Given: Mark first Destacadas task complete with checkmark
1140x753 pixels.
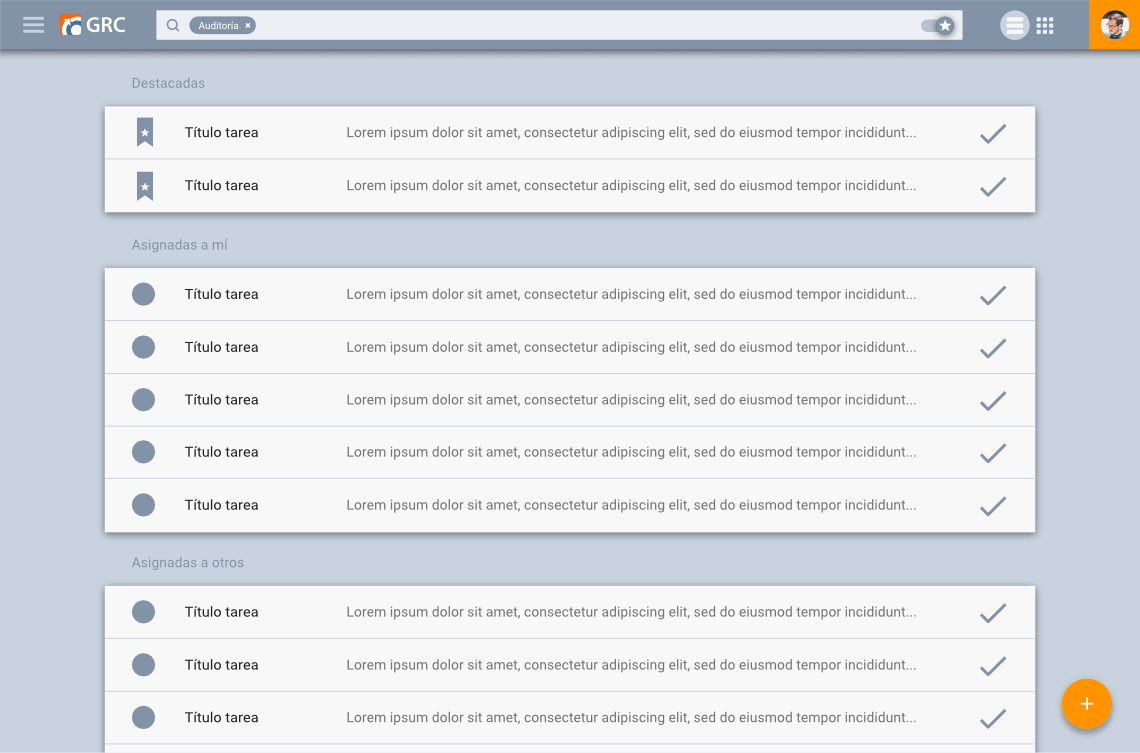Looking at the screenshot, I should point(992,134).
